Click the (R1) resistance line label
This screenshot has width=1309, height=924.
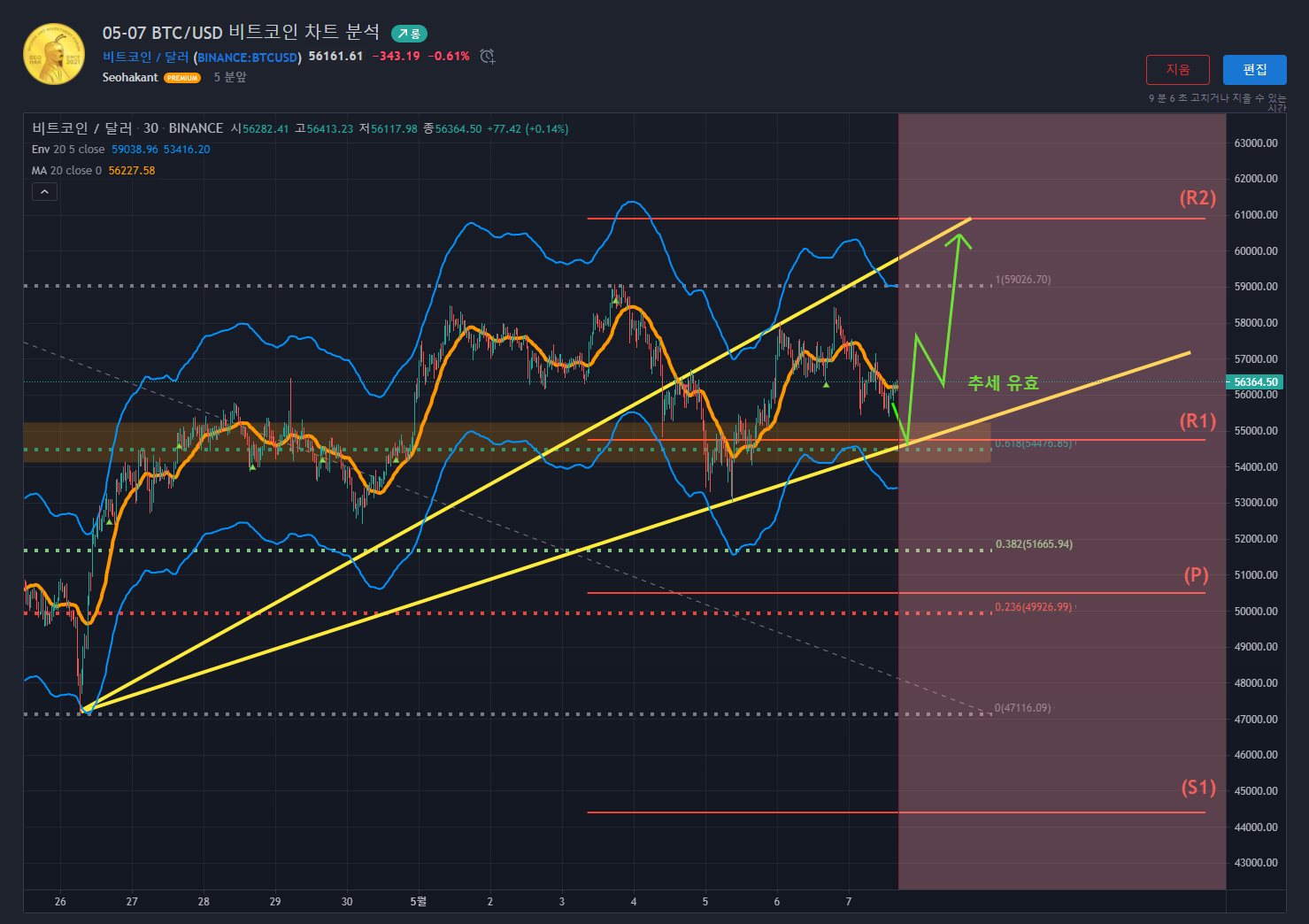pyautogui.click(x=1197, y=421)
